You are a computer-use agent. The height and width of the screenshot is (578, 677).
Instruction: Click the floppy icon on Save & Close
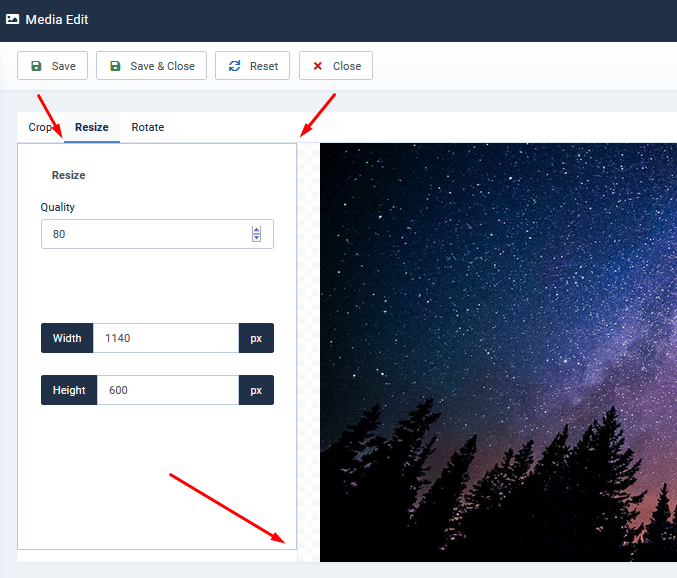(x=115, y=66)
